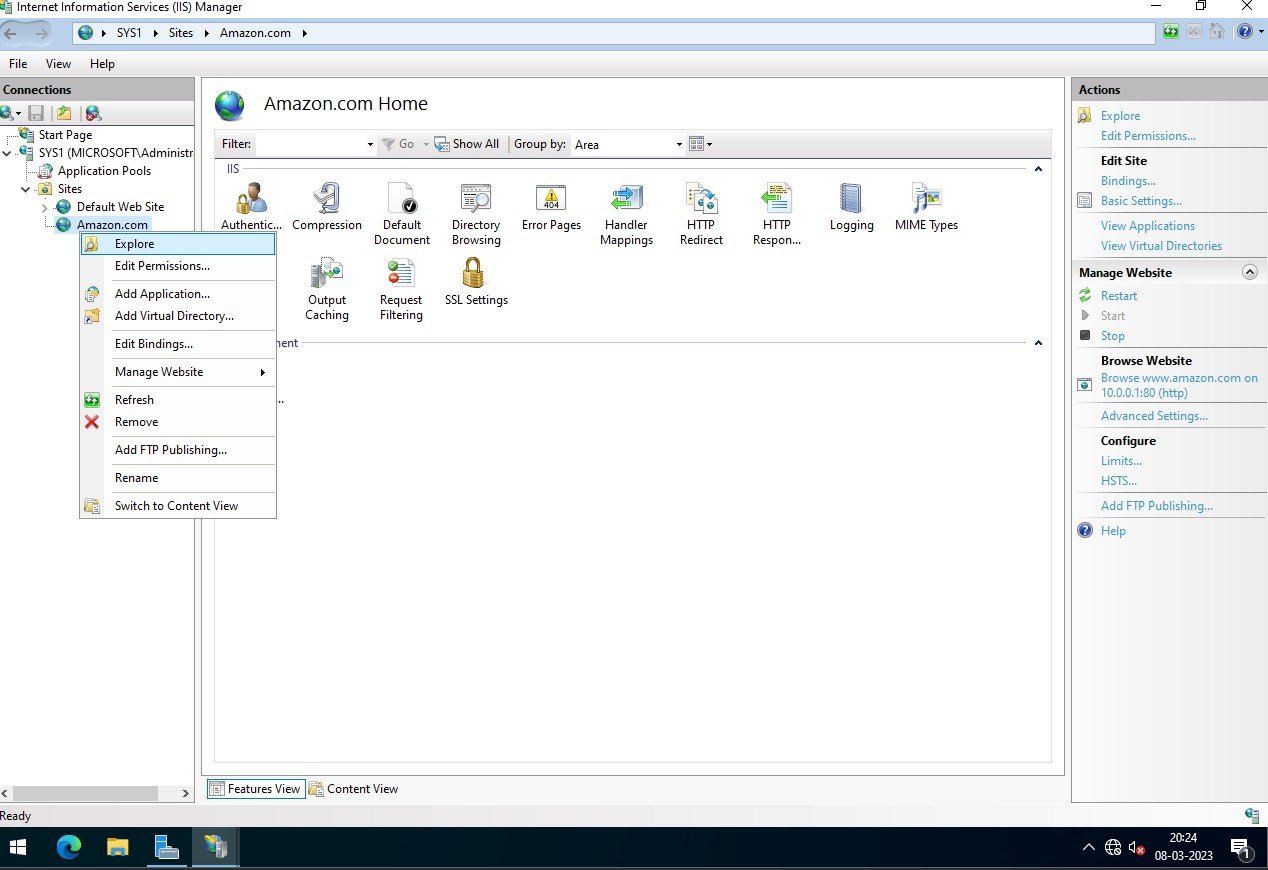Click View Applications in Actions pane
This screenshot has height=870, width=1268.
pos(1148,226)
